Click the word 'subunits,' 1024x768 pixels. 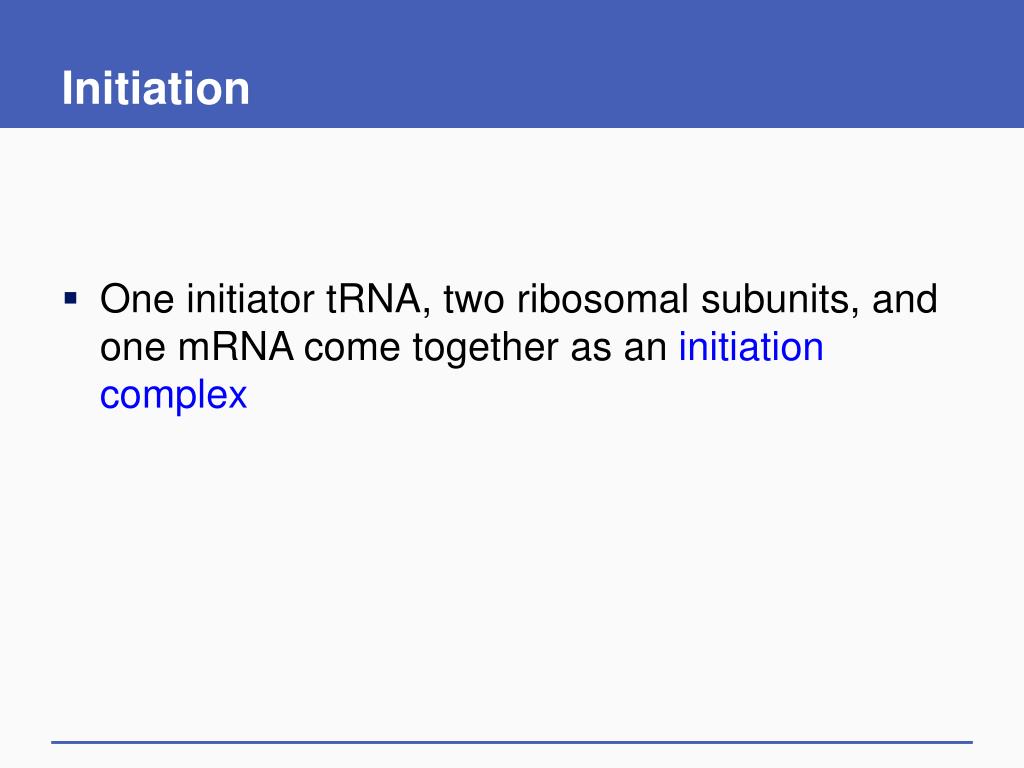point(780,299)
